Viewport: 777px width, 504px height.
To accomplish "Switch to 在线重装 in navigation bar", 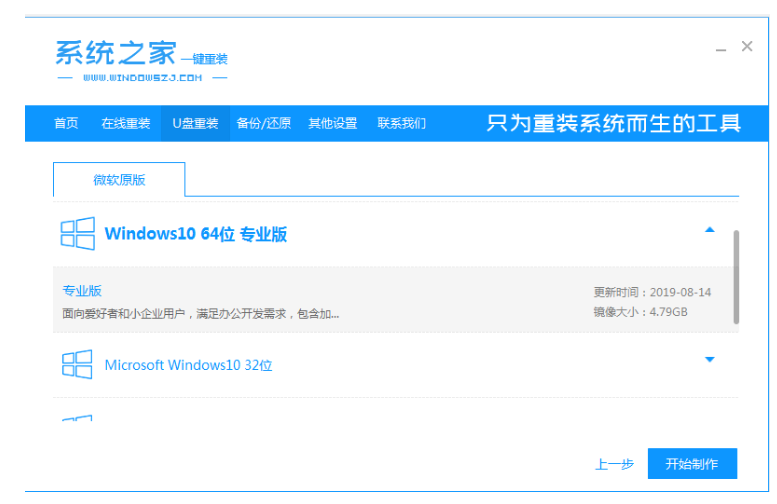I will tap(125, 124).
